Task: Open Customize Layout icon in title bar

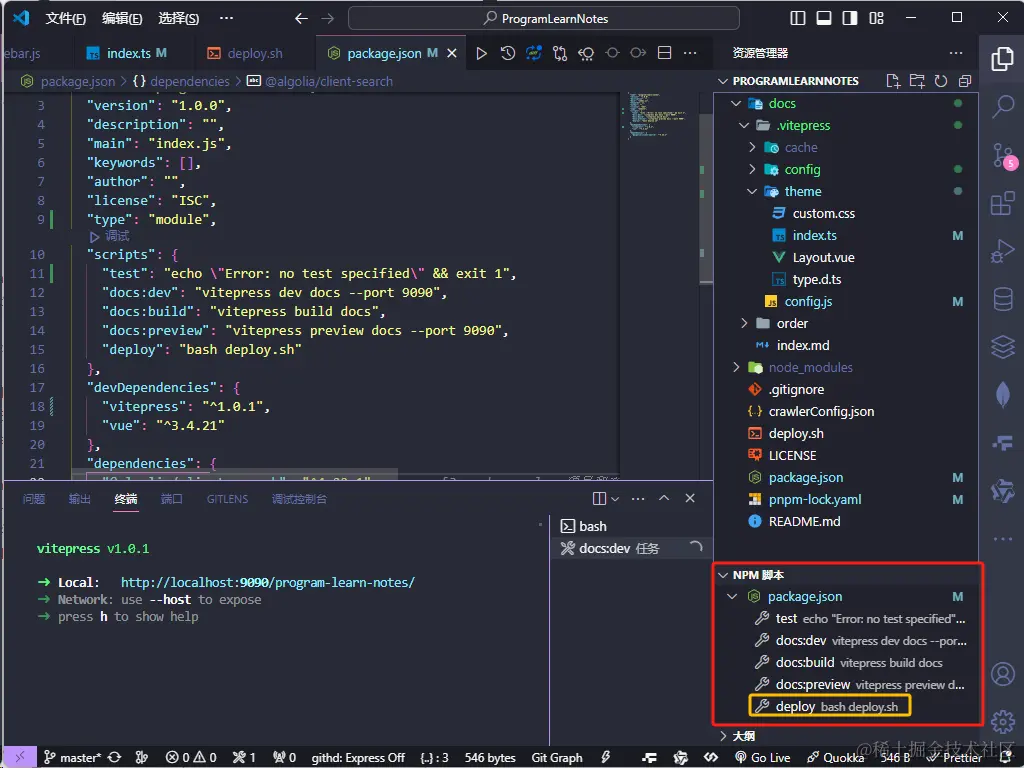Action: 876,18
